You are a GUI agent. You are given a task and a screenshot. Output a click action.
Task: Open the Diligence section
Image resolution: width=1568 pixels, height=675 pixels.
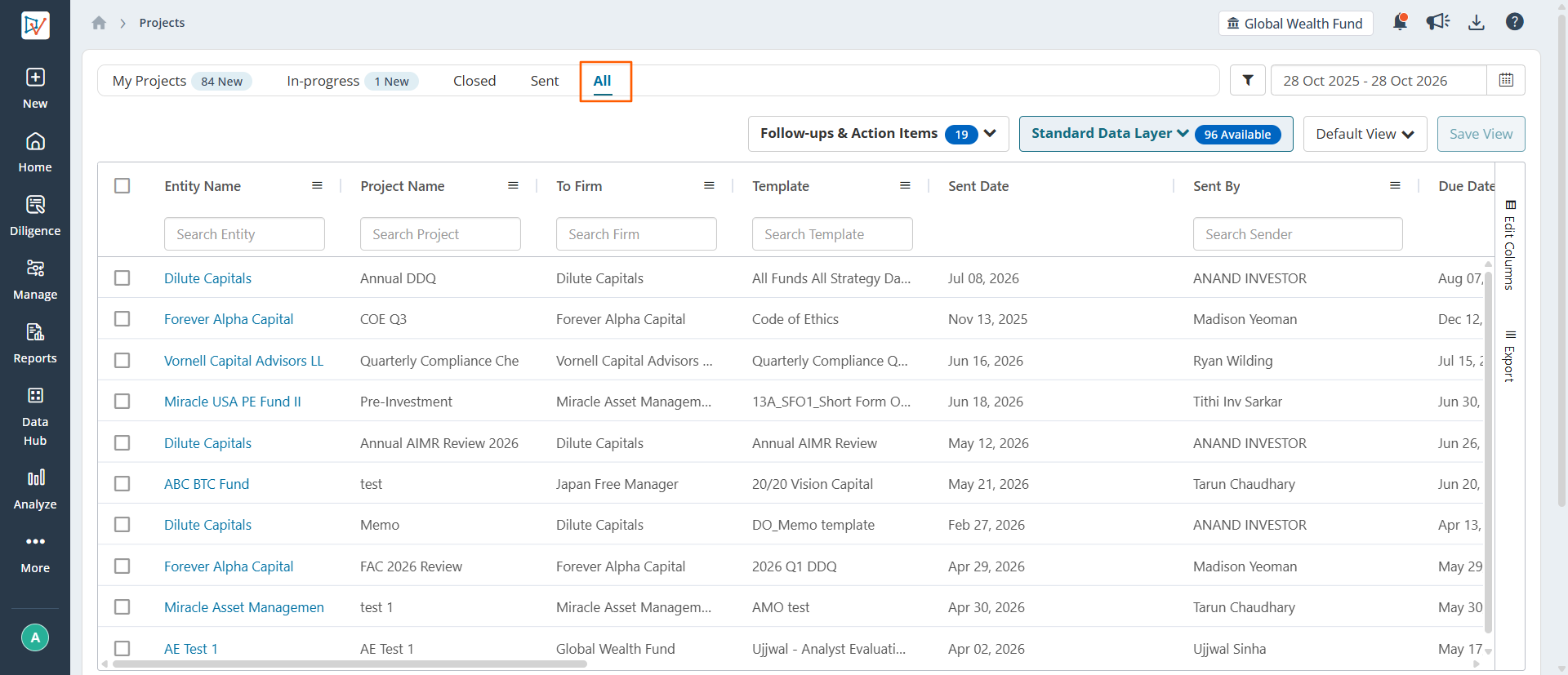click(35, 216)
